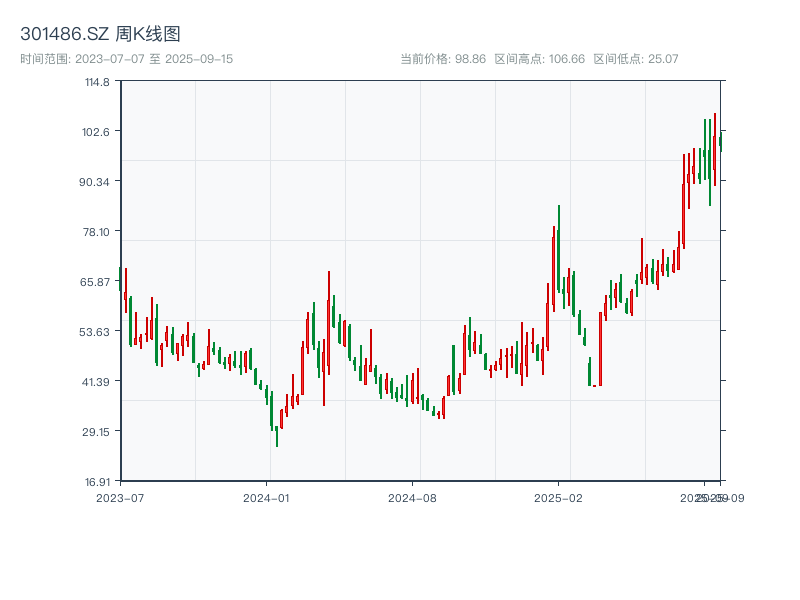This screenshot has width=800, height=600.
Task: Click y-axis label 53.63
Action: click(x=95, y=332)
